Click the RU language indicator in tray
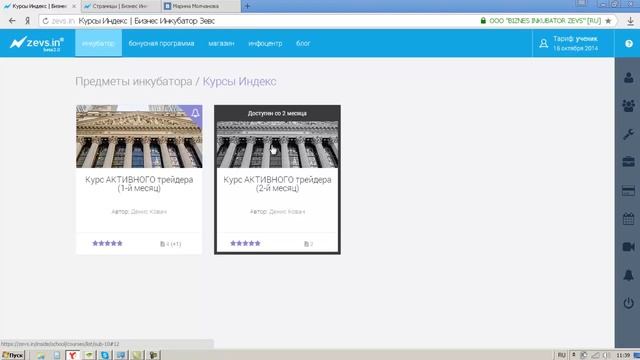The height and width of the screenshot is (360, 640). click(x=562, y=355)
